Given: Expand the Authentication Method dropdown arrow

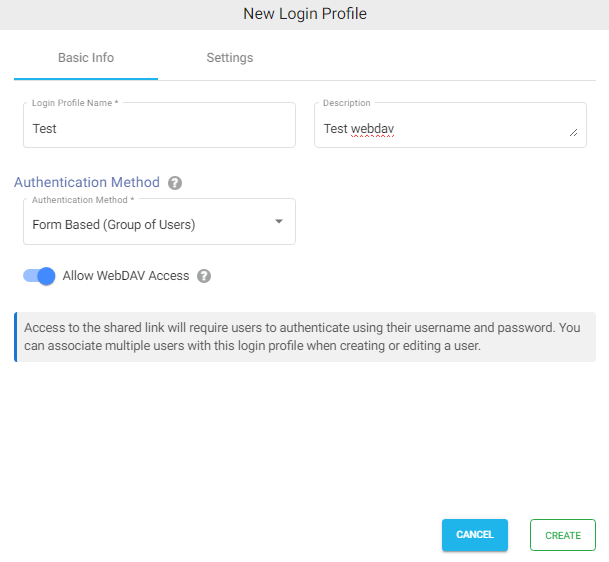Looking at the screenshot, I should coord(279,222).
